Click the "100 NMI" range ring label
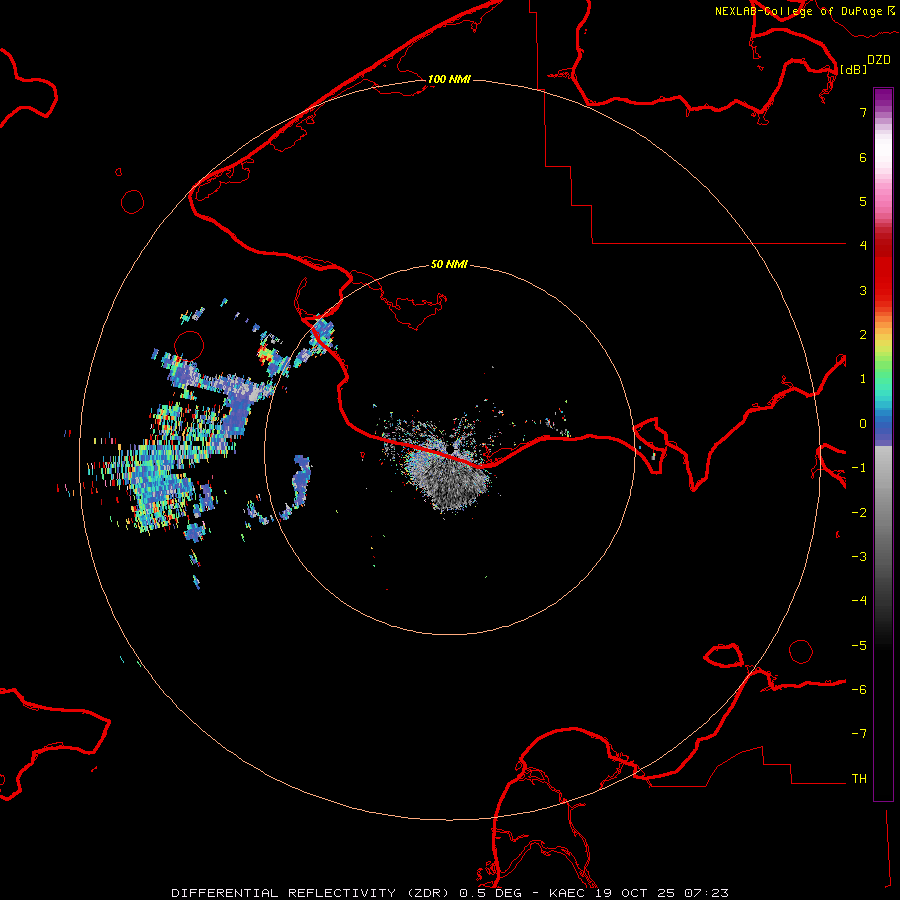 449,79
